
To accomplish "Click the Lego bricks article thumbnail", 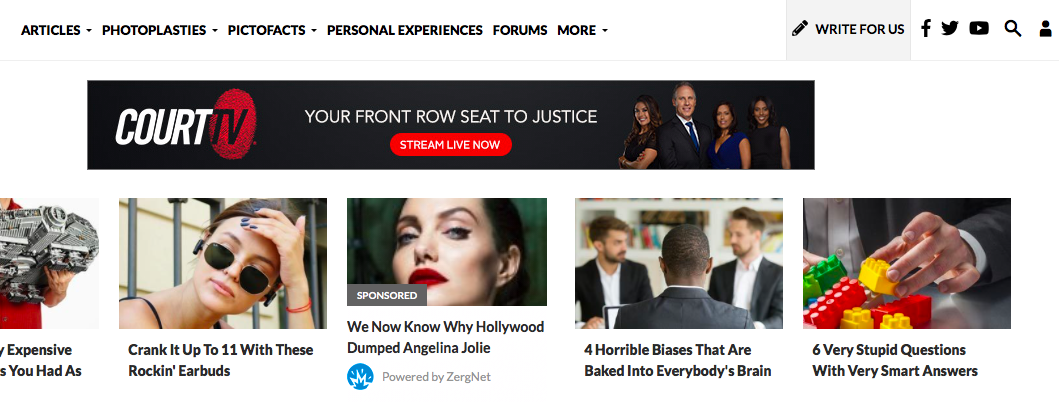I will [x=906, y=263].
